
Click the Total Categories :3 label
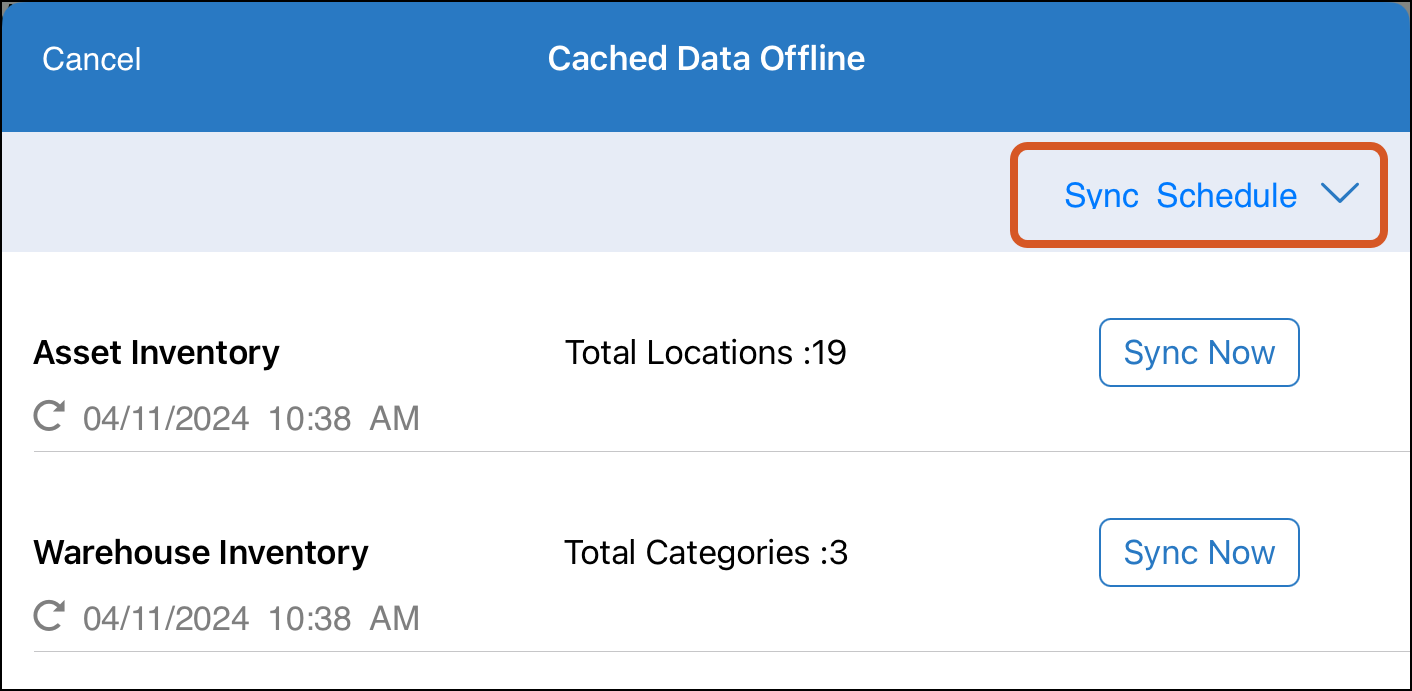[x=706, y=553]
